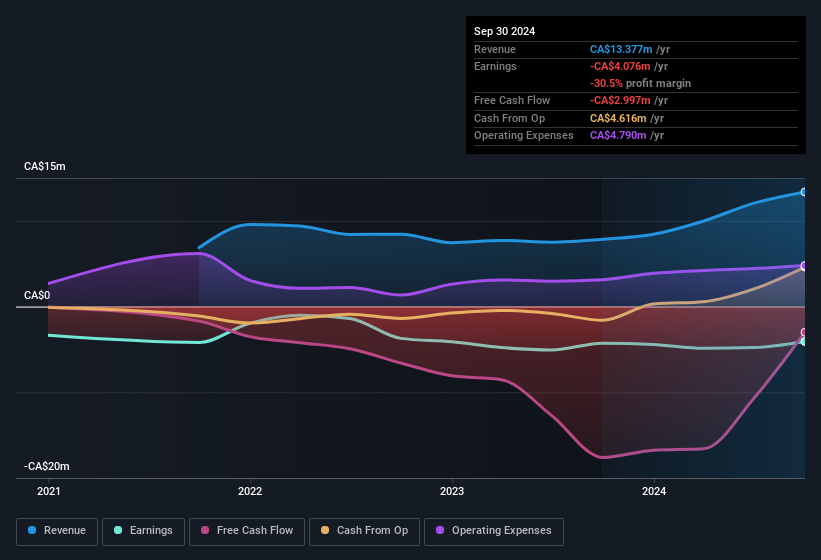The width and height of the screenshot is (821, 560).
Task: Click the -30.5% profit margin text
Action: 640,83
